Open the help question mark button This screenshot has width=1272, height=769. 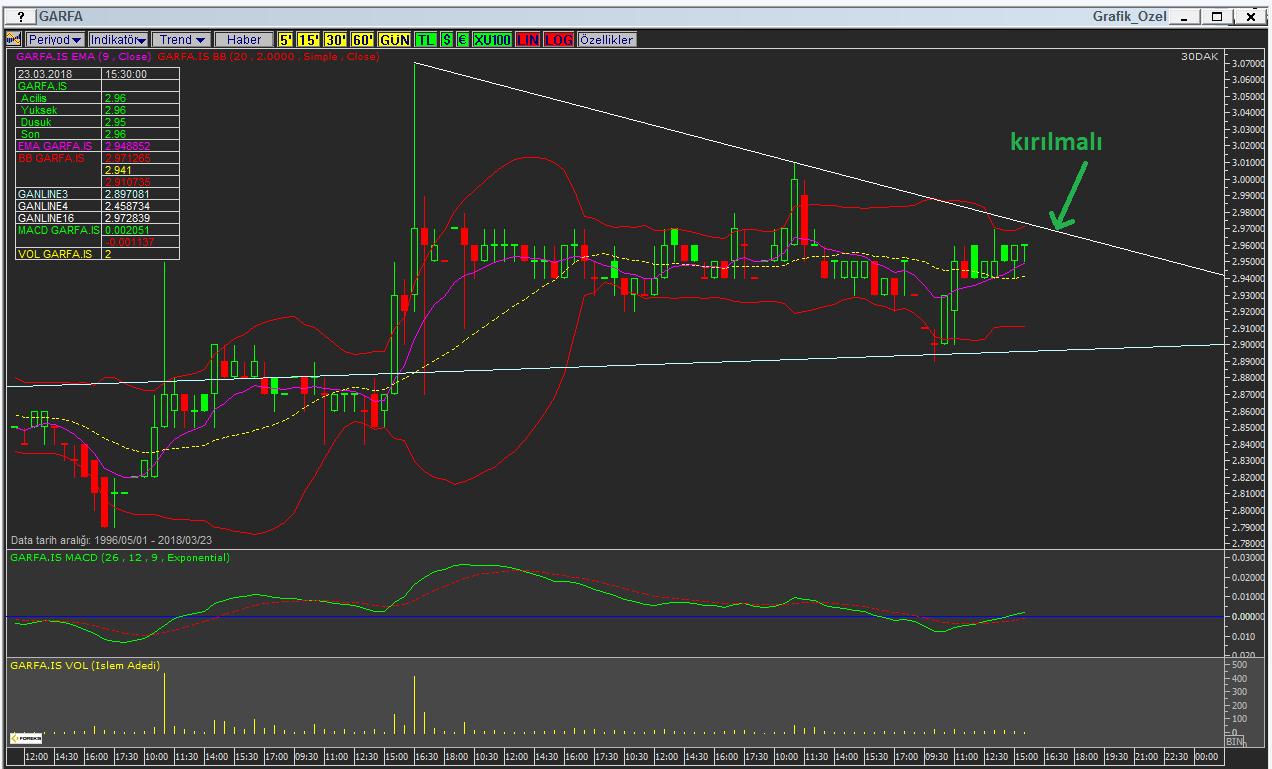point(19,17)
